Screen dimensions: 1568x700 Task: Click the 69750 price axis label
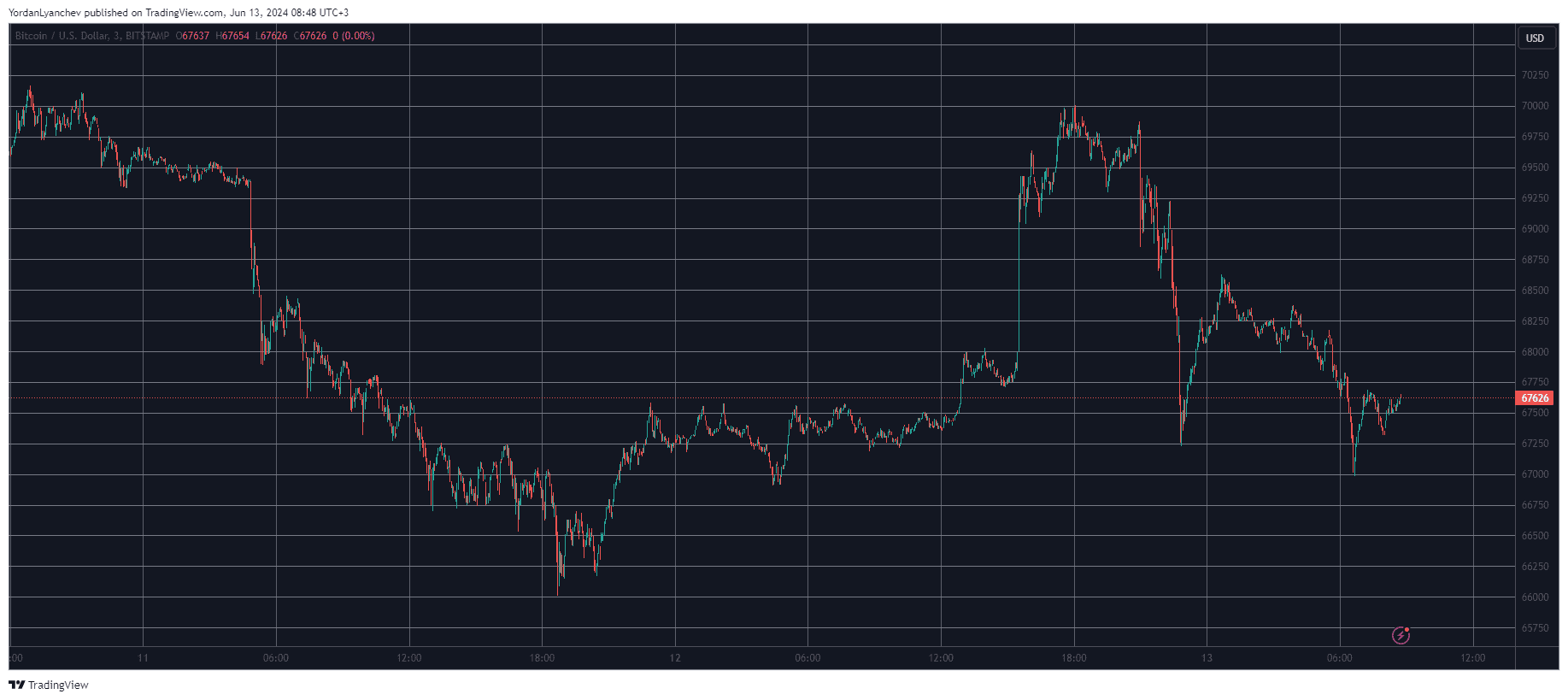tap(1535, 137)
